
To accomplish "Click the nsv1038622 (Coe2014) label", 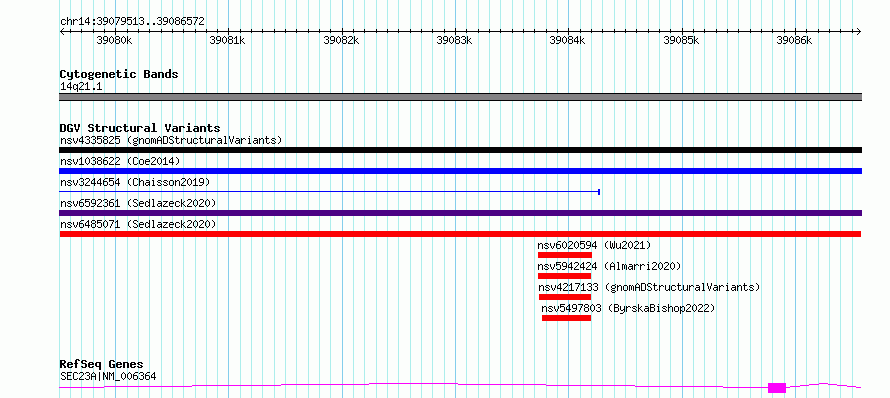I will [x=120, y=161].
